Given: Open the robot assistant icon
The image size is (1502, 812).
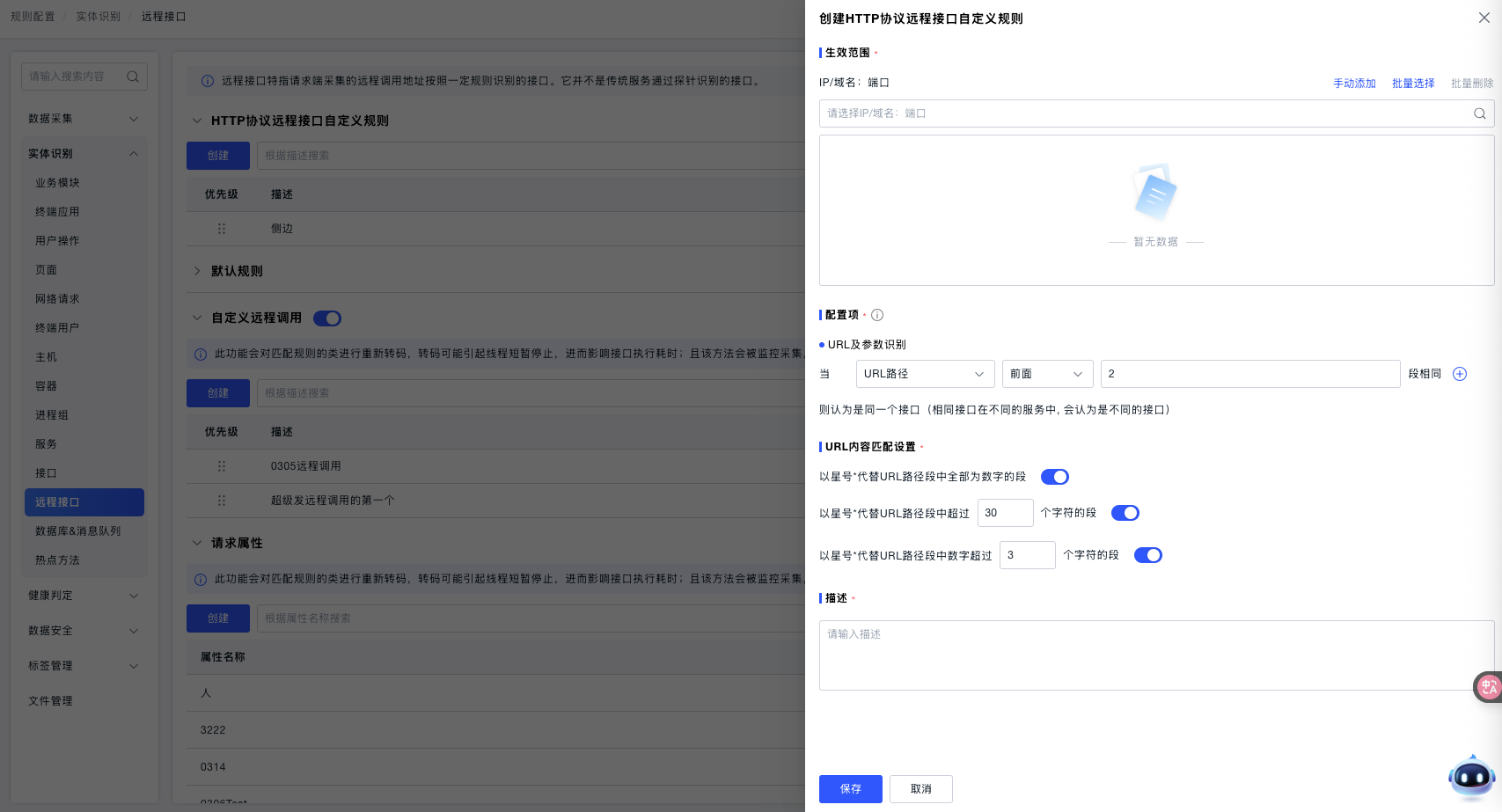Looking at the screenshot, I should 1470,777.
